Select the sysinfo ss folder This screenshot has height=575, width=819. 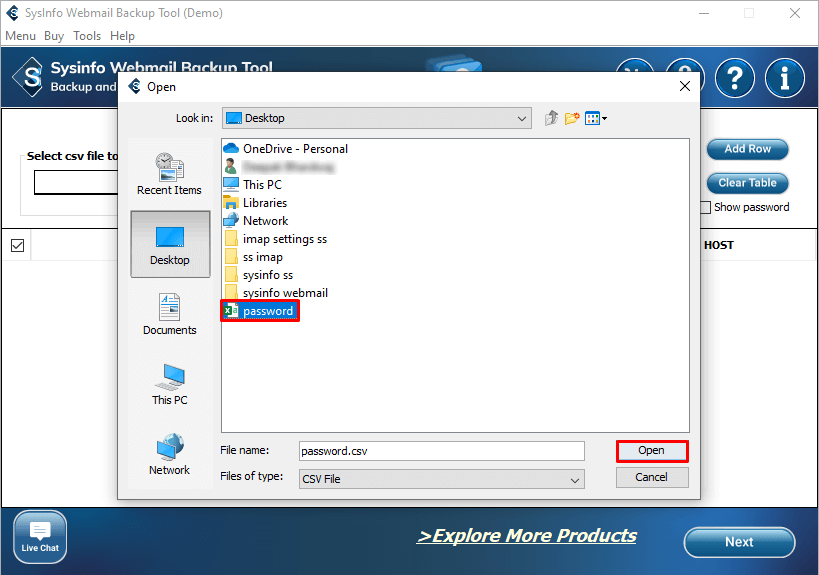pyautogui.click(x=259, y=275)
